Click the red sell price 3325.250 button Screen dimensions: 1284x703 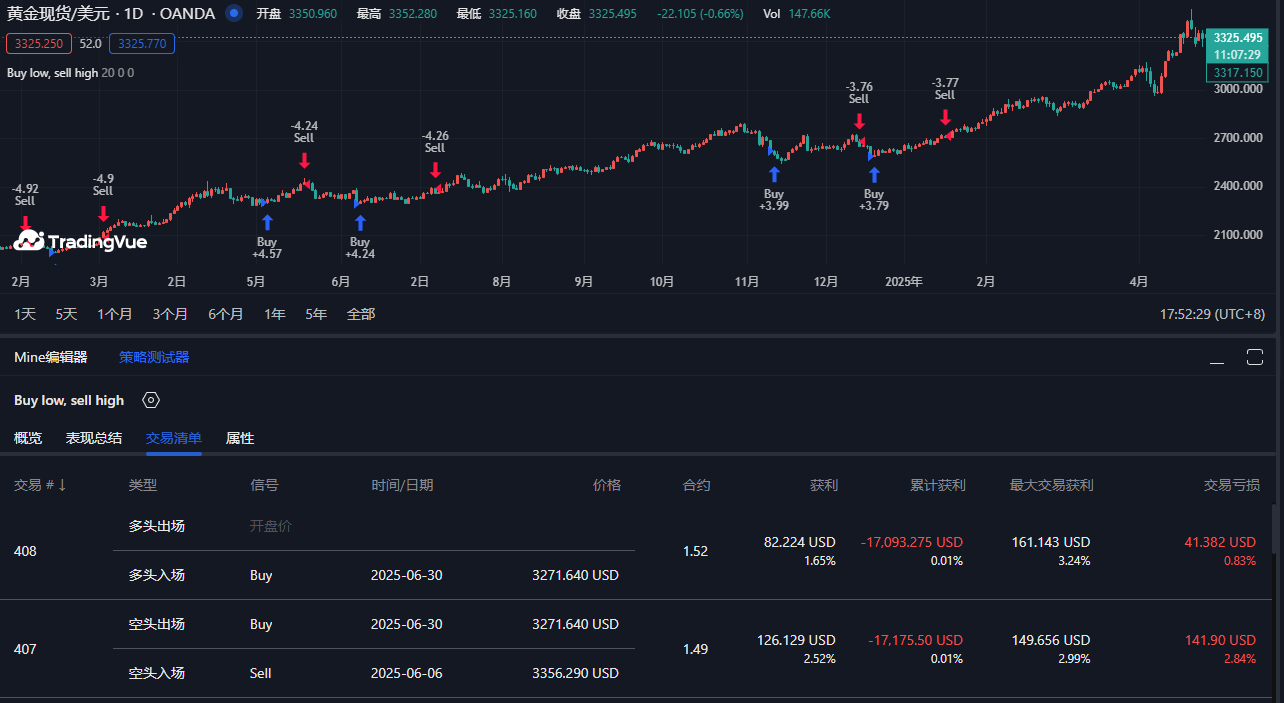coord(39,43)
